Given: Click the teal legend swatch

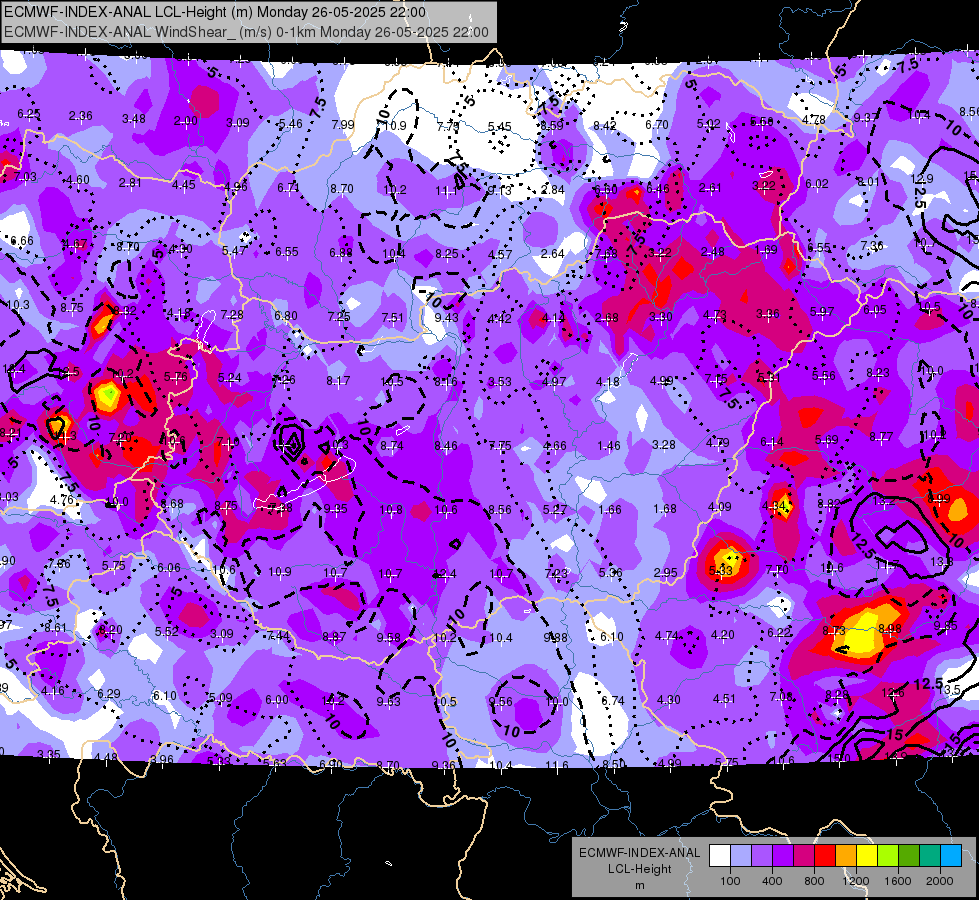Looking at the screenshot, I should (x=930, y=856).
